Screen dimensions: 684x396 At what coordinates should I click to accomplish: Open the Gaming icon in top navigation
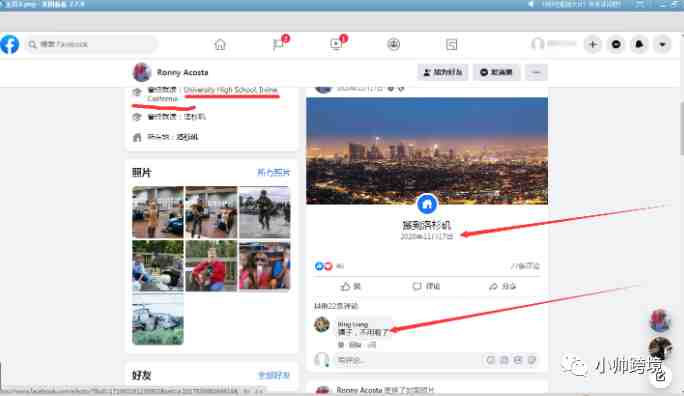(451, 44)
